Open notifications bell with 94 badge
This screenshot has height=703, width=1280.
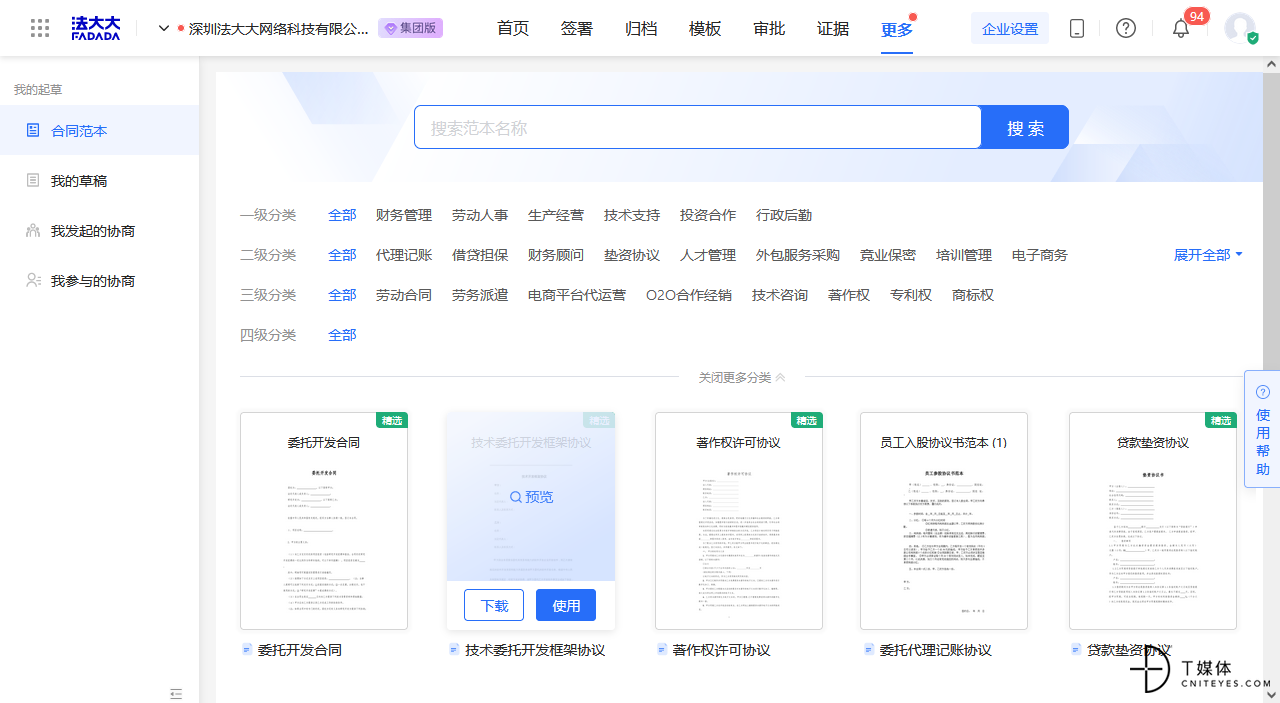tap(1181, 28)
